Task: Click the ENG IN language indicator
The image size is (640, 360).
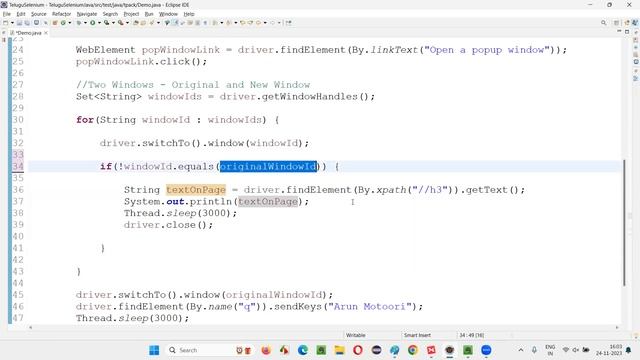Action: [550, 350]
